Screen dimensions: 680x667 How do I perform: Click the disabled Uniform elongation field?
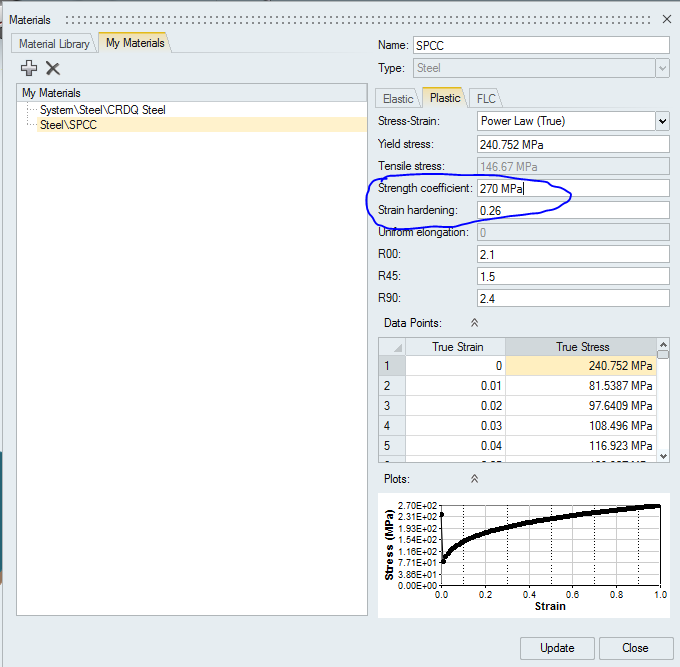tap(573, 232)
